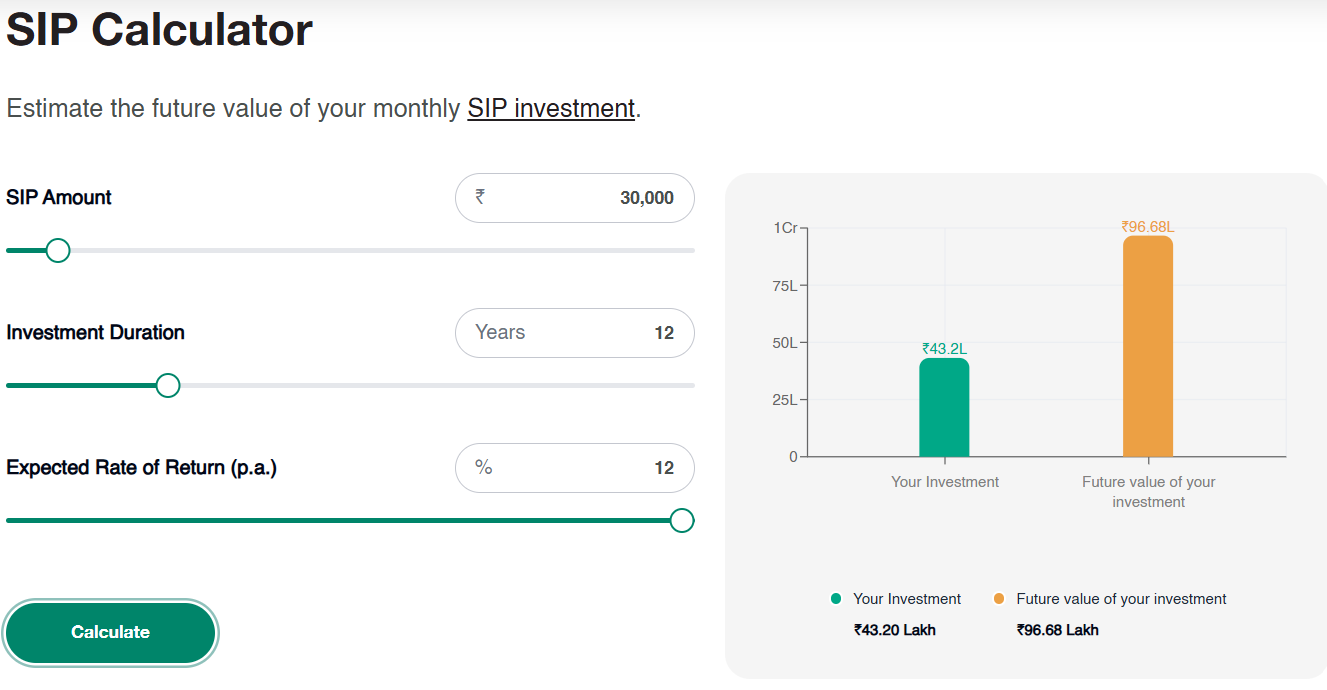Click the SIP Amount slider handle

tap(58, 250)
